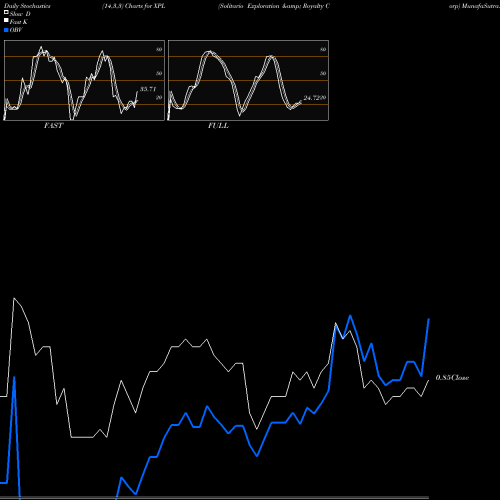Viewport: 500px width, 500px height.
Task: Click the 80 level label on FAST chart
Action: 159,49
